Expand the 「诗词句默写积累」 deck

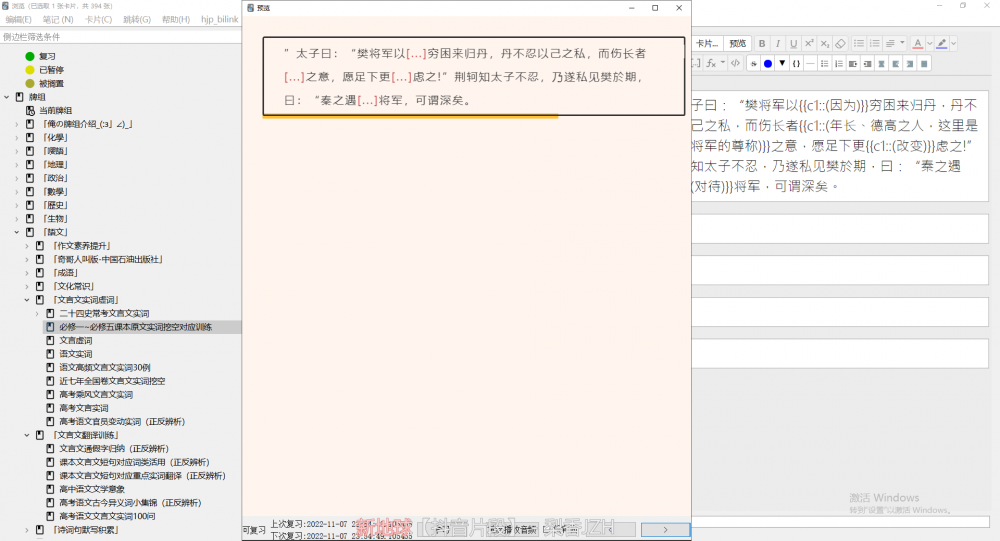point(27,530)
